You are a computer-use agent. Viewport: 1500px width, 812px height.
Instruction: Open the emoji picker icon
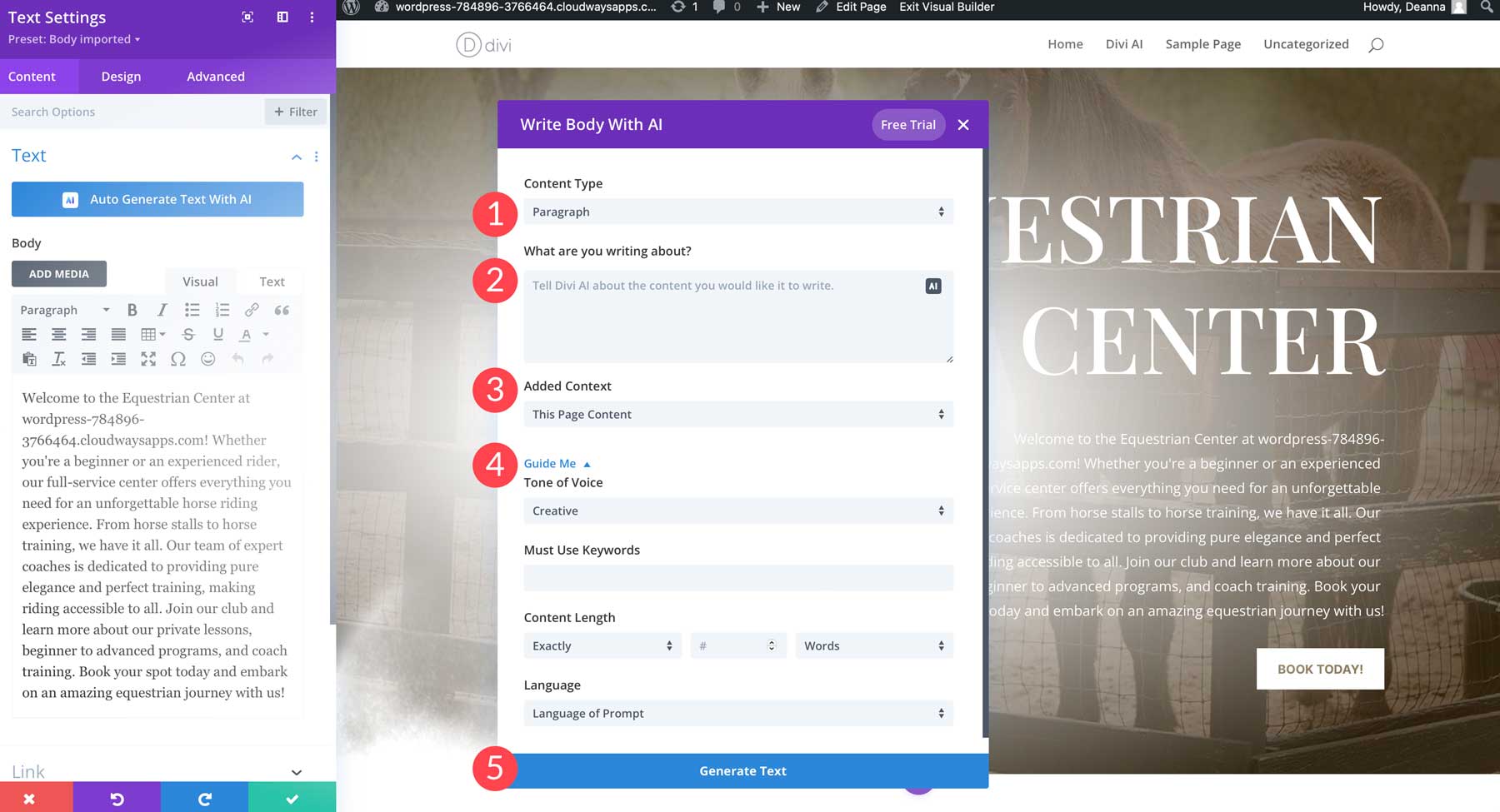pos(208,359)
